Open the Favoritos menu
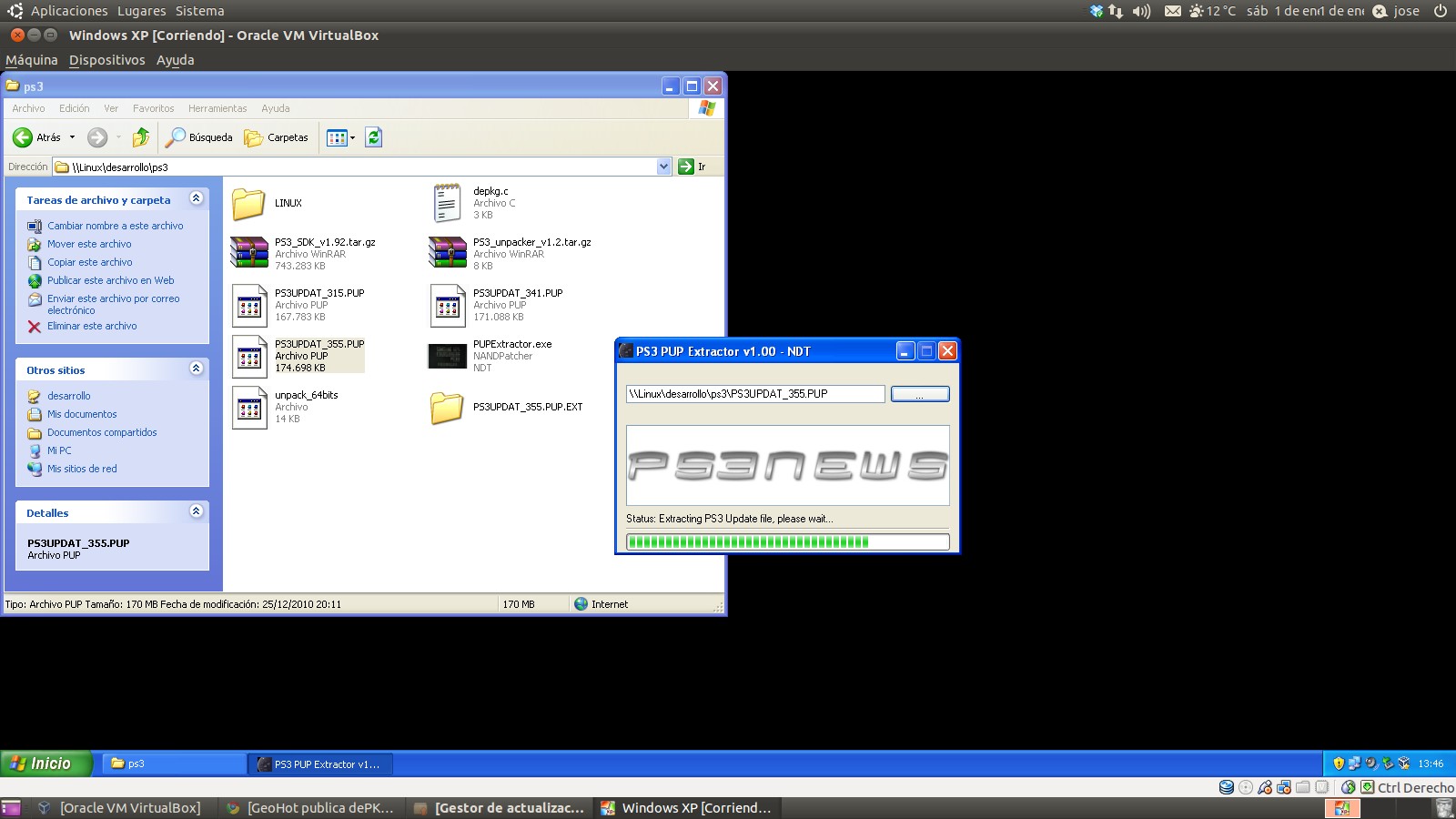Screen dimensions: 1456x819 (153, 108)
